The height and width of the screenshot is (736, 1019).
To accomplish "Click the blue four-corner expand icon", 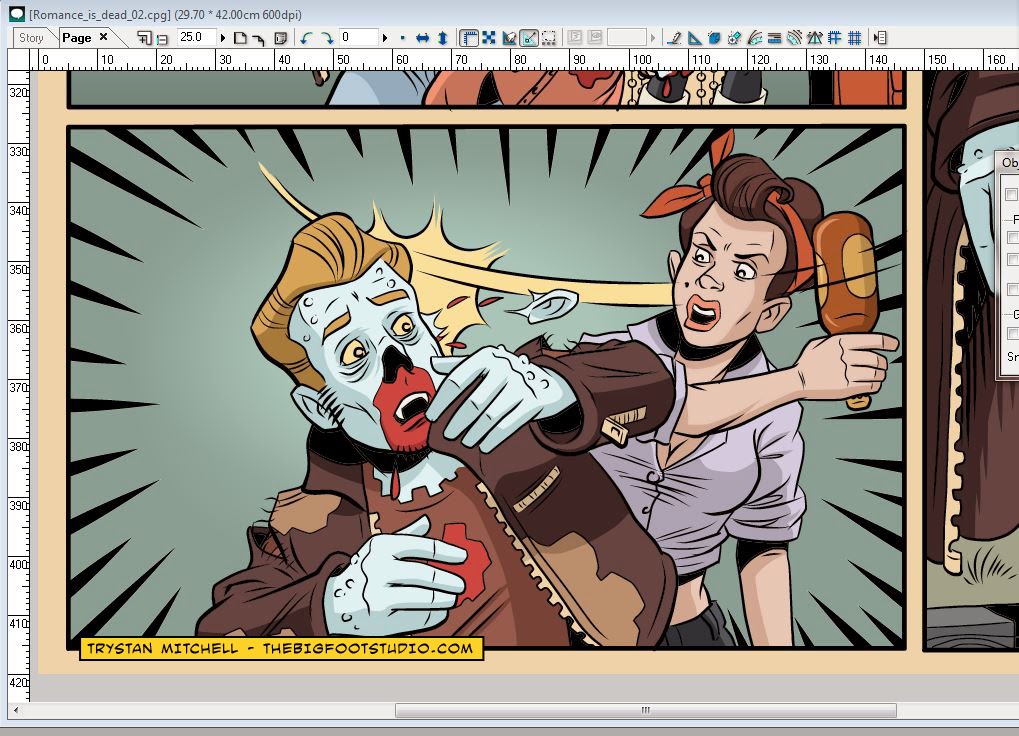I will click(x=489, y=38).
